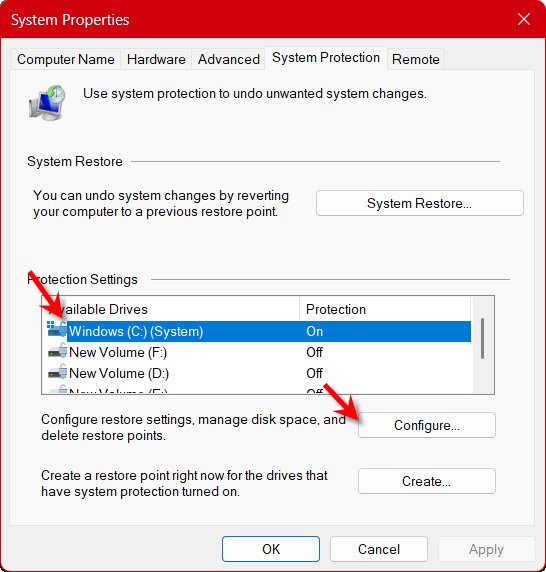Select the System Protection tab

tap(326, 58)
